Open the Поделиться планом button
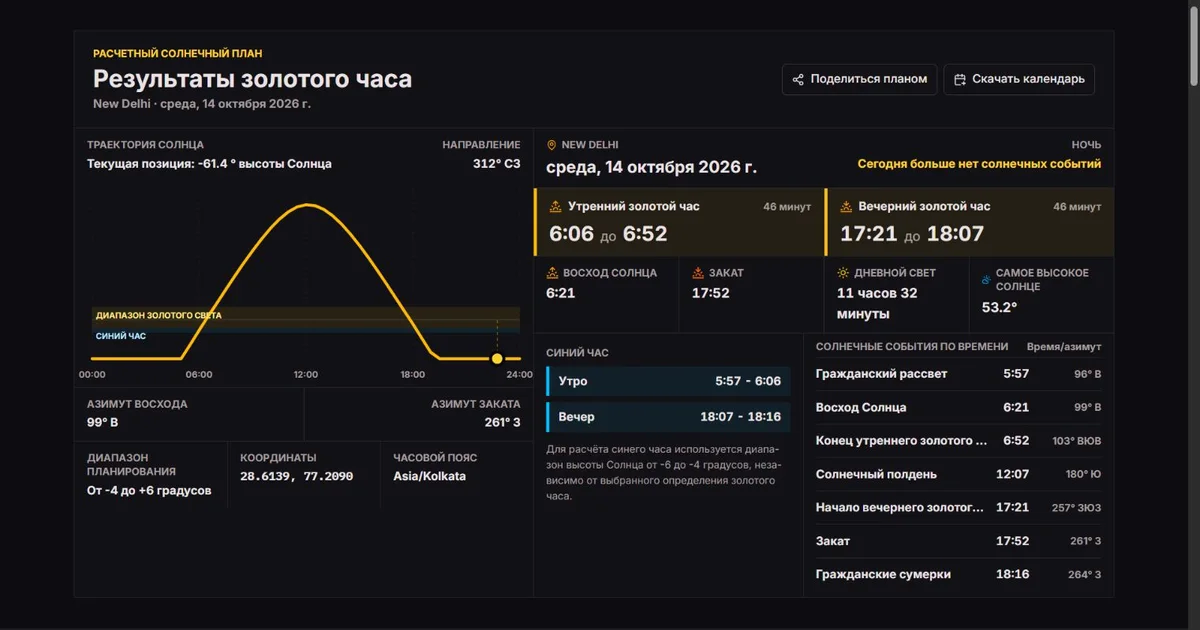The image size is (1200, 630). [860, 80]
